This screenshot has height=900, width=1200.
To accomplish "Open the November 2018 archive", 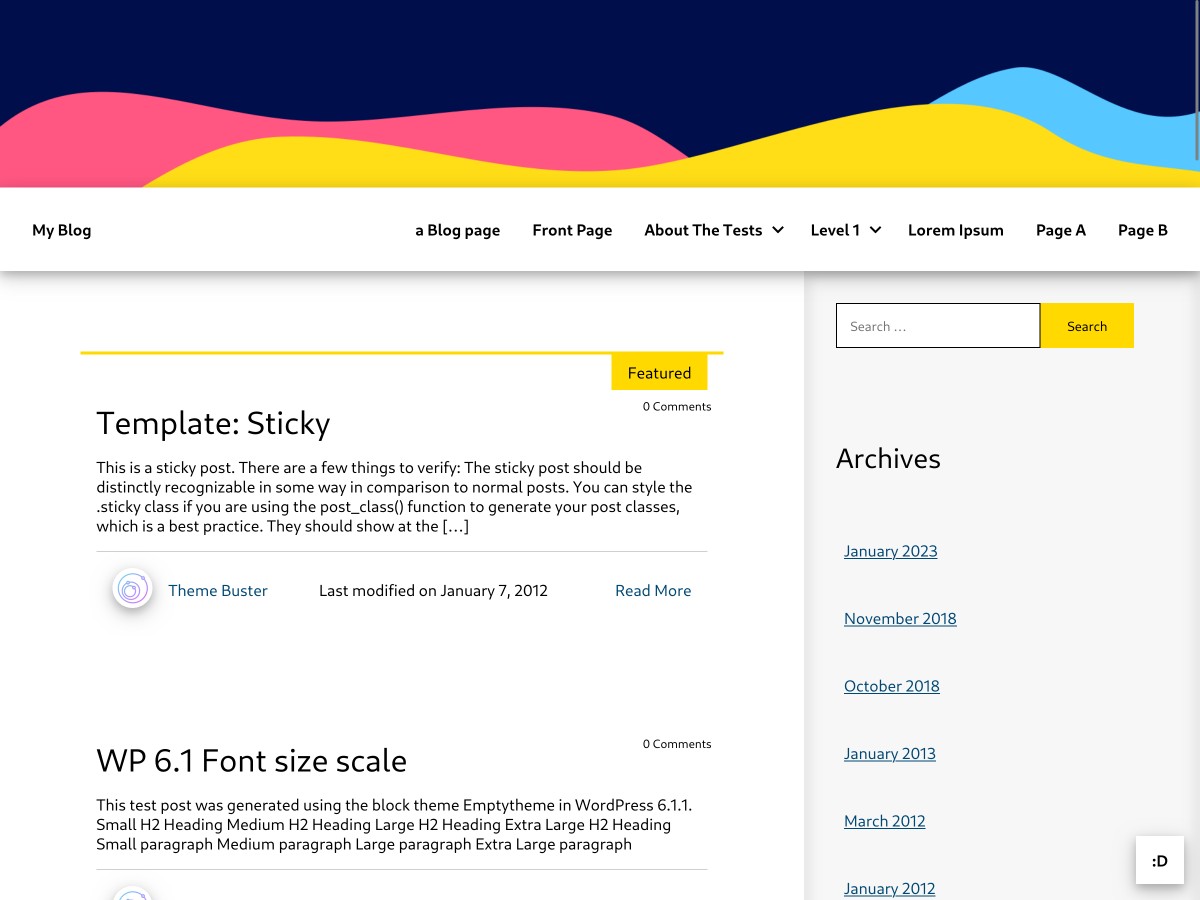I will [x=899, y=618].
